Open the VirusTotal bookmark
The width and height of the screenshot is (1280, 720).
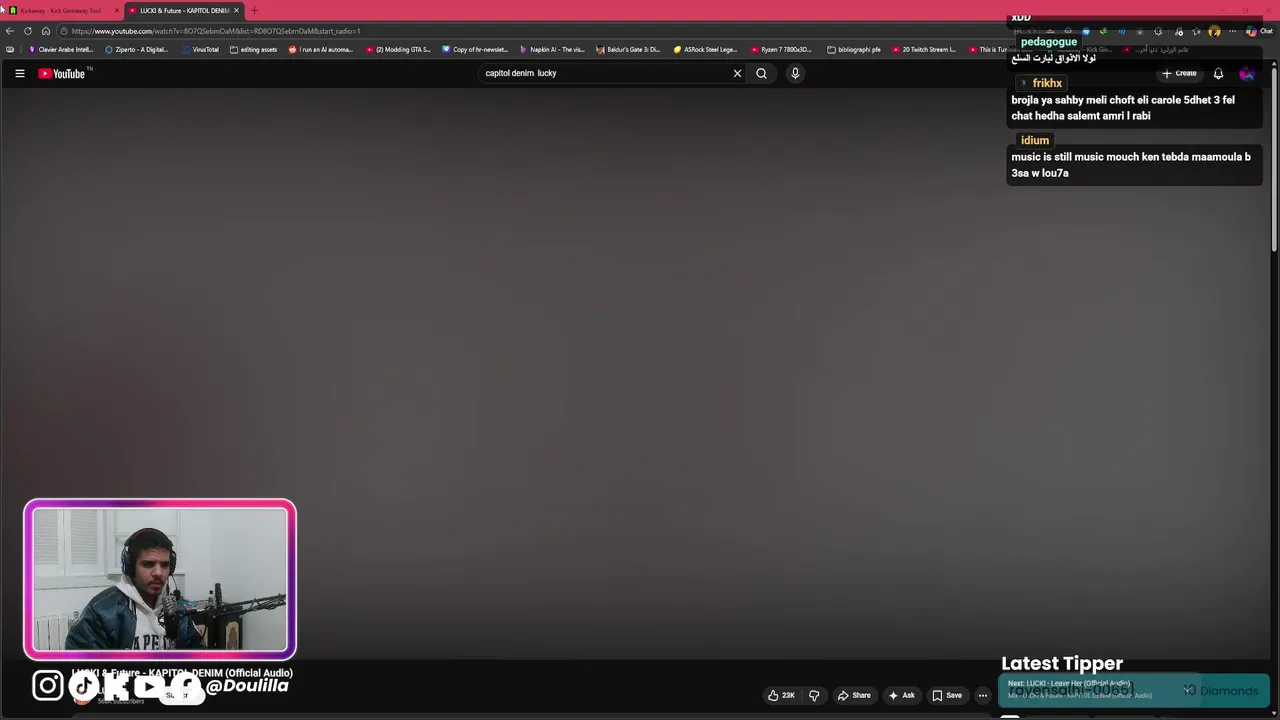[200, 49]
